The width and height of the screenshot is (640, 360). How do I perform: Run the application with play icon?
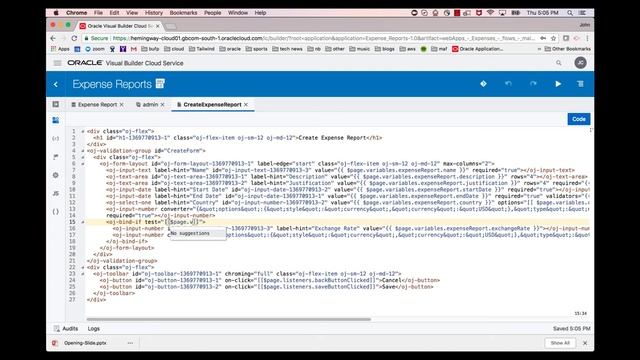[558, 84]
